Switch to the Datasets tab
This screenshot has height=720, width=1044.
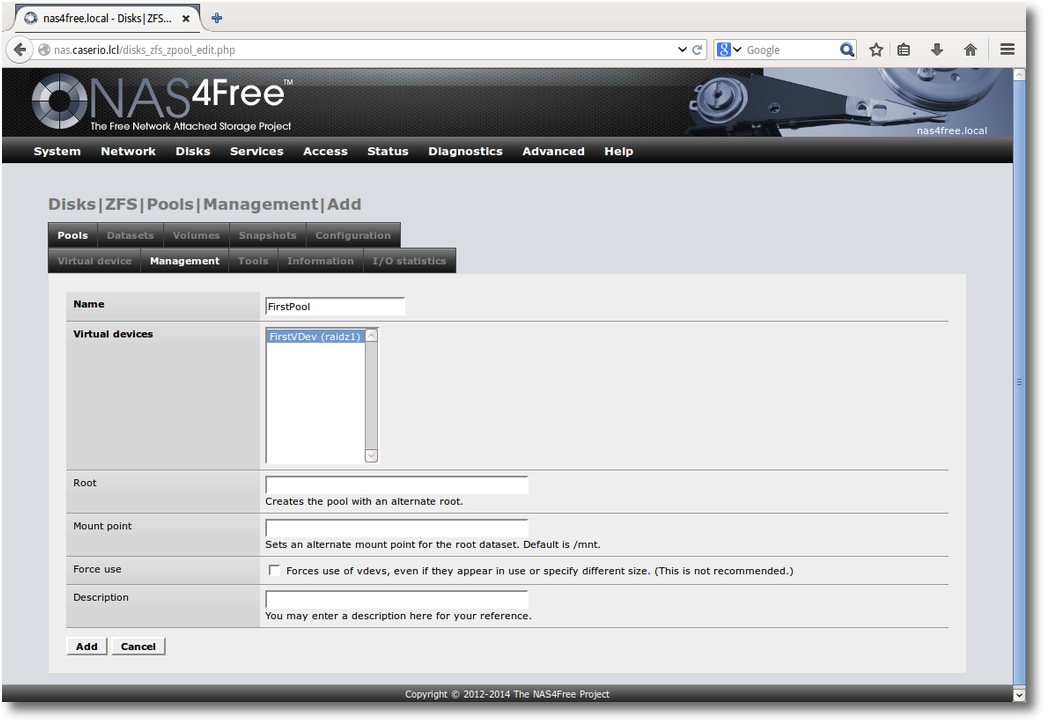130,235
